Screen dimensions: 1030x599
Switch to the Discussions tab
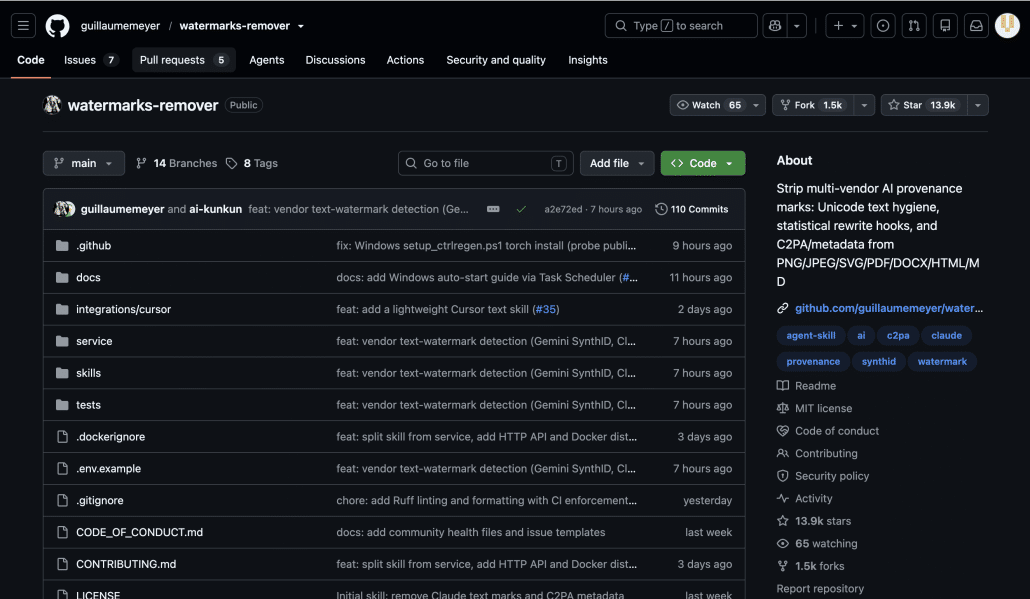[x=335, y=60]
